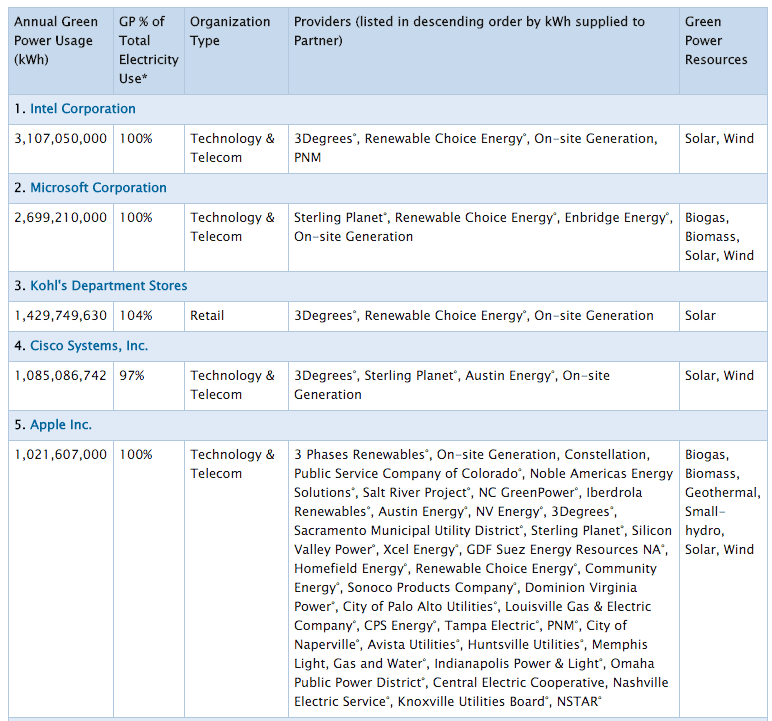Click Apple's Technology & Telecom cell
Viewport: 772px width, 721px height.
(x=236, y=579)
